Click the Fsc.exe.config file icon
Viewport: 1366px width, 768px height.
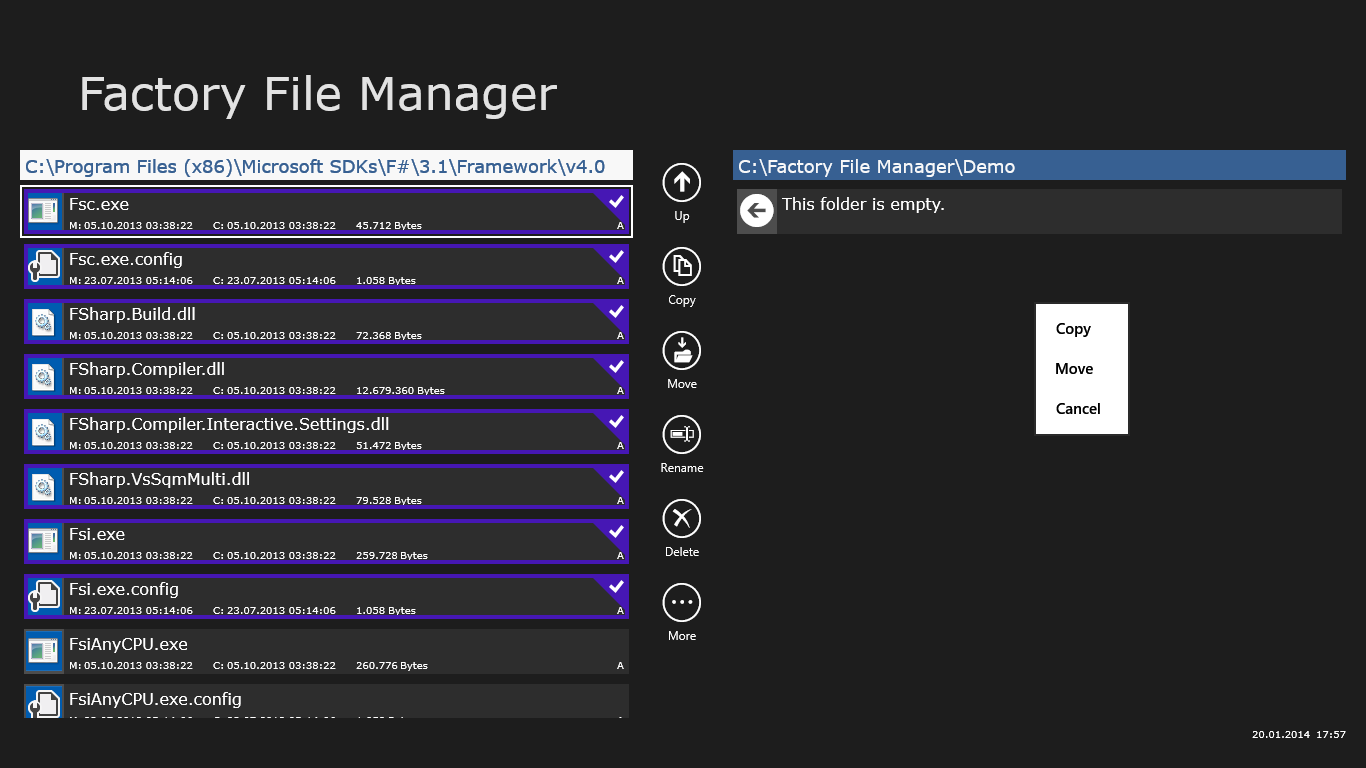[x=43, y=266]
